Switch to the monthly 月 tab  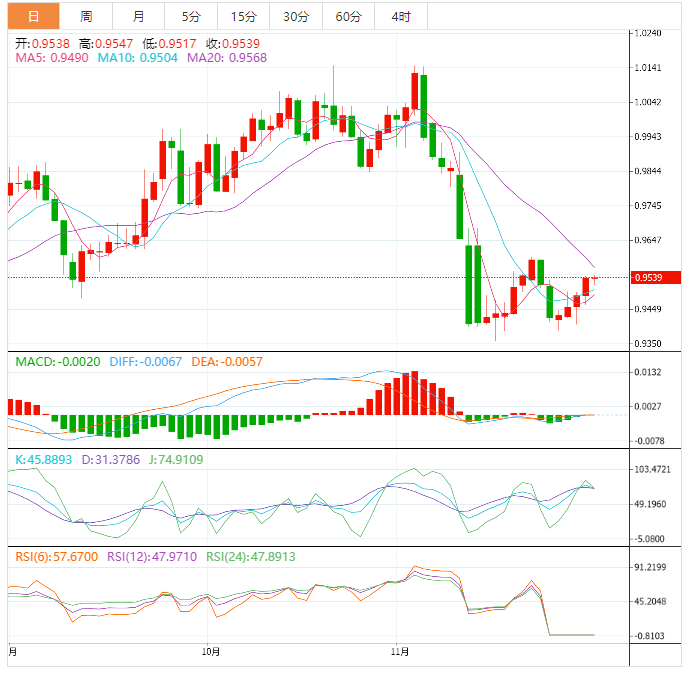138,16
